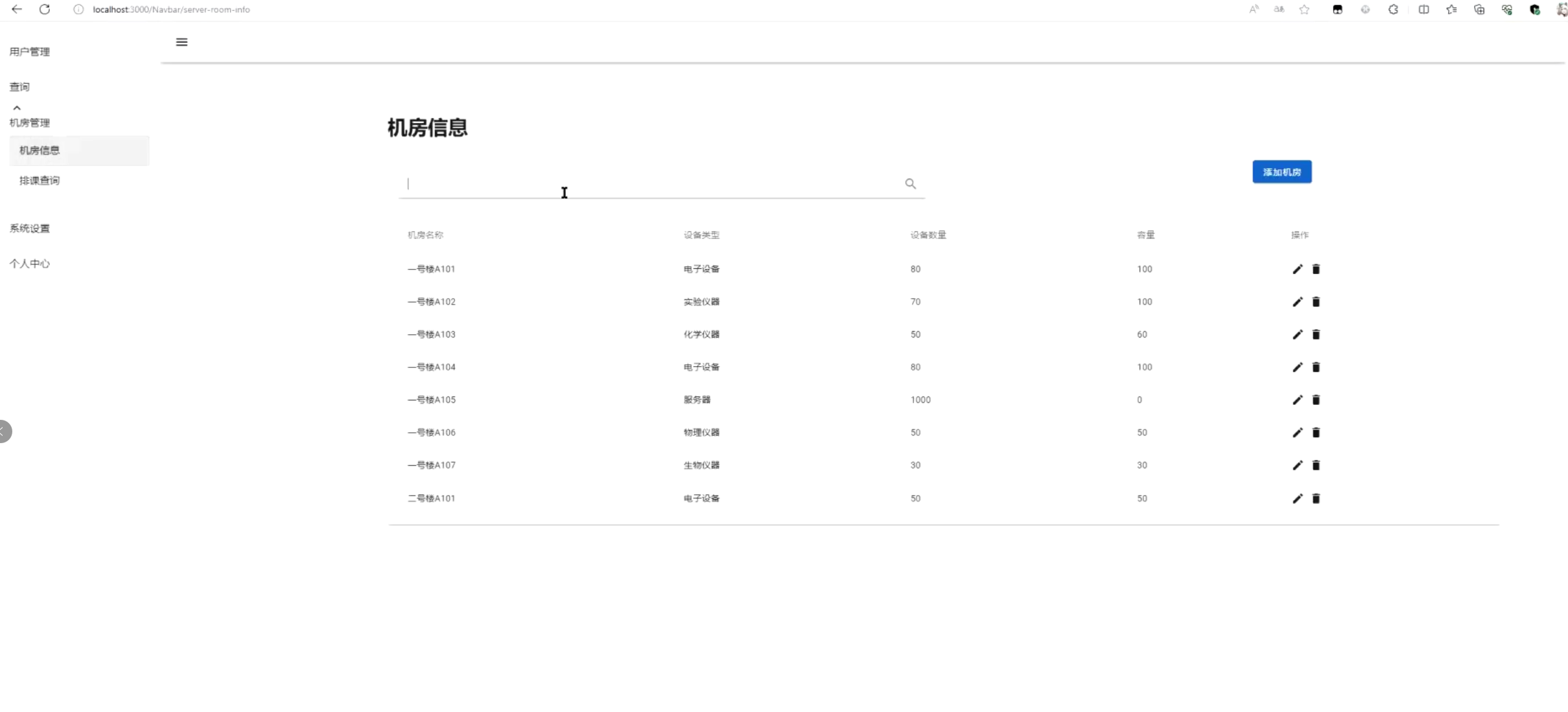Open the hamburger navigation menu
This screenshot has width=1568, height=712.
pyautogui.click(x=181, y=41)
